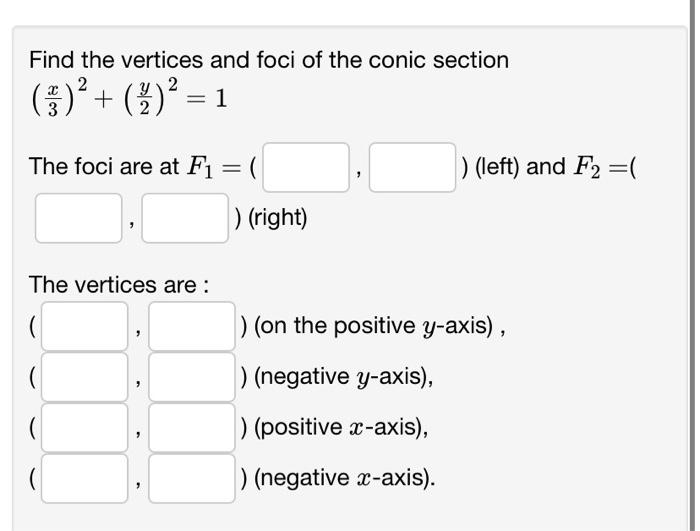
Task: Focus the positive y-axis vertex y-coordinate field
Action: click(x=191, y=326)
